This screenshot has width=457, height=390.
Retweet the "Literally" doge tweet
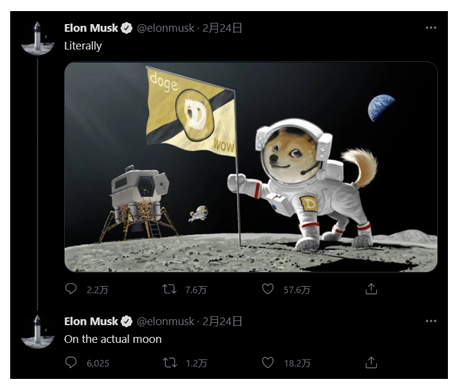coord(169,289)
